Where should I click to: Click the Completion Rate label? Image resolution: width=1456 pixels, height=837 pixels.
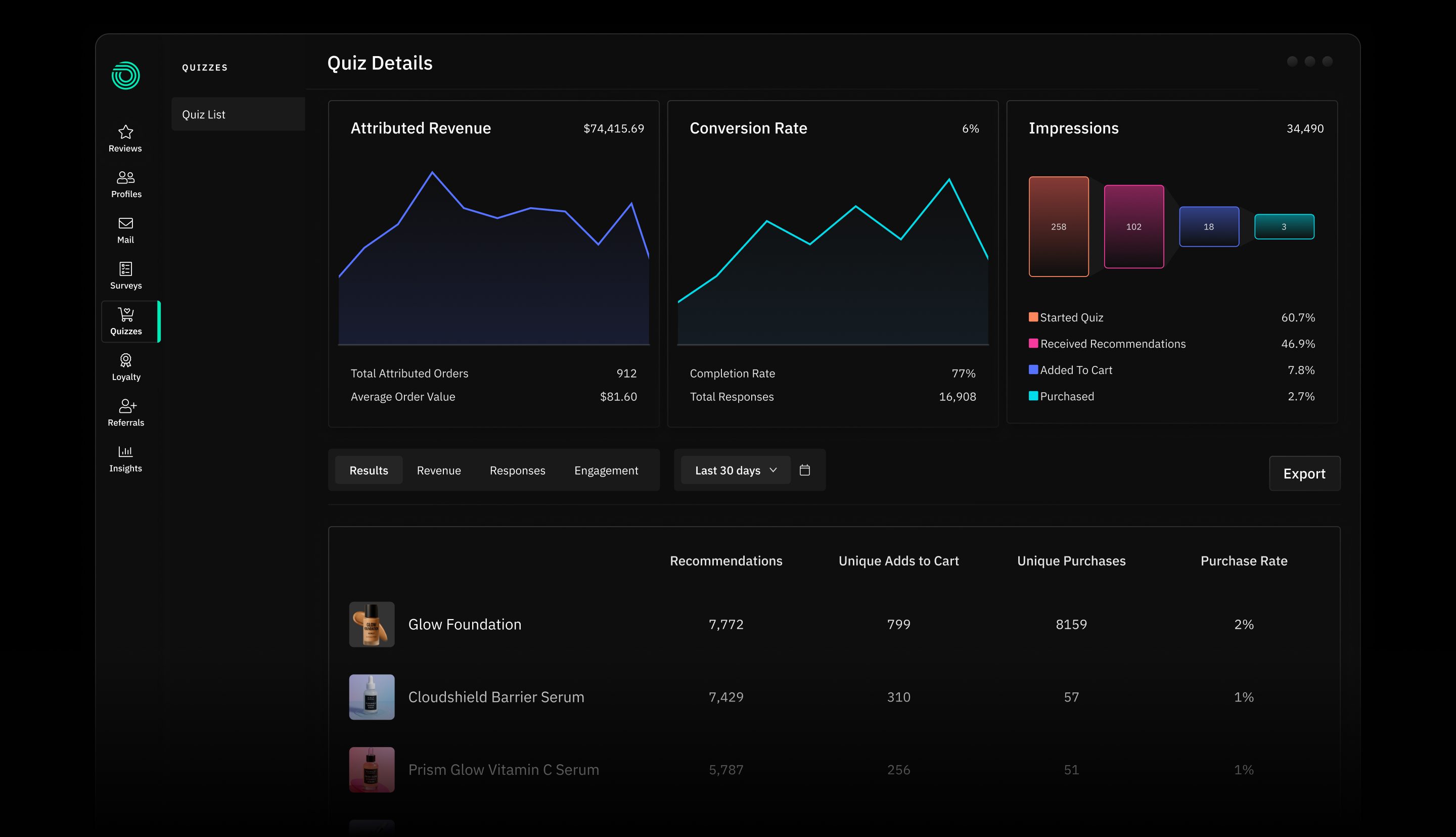tap(733, 374)
